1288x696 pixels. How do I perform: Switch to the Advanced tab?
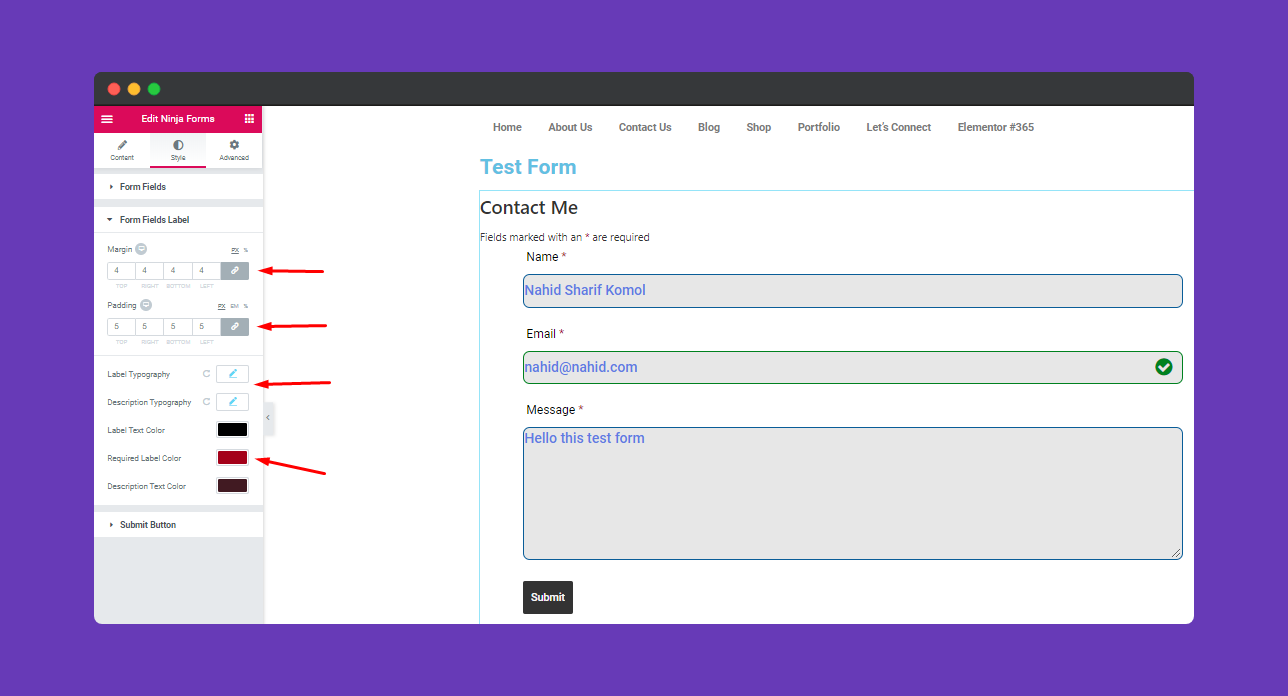pyautogui.click(x=234, y=149)
